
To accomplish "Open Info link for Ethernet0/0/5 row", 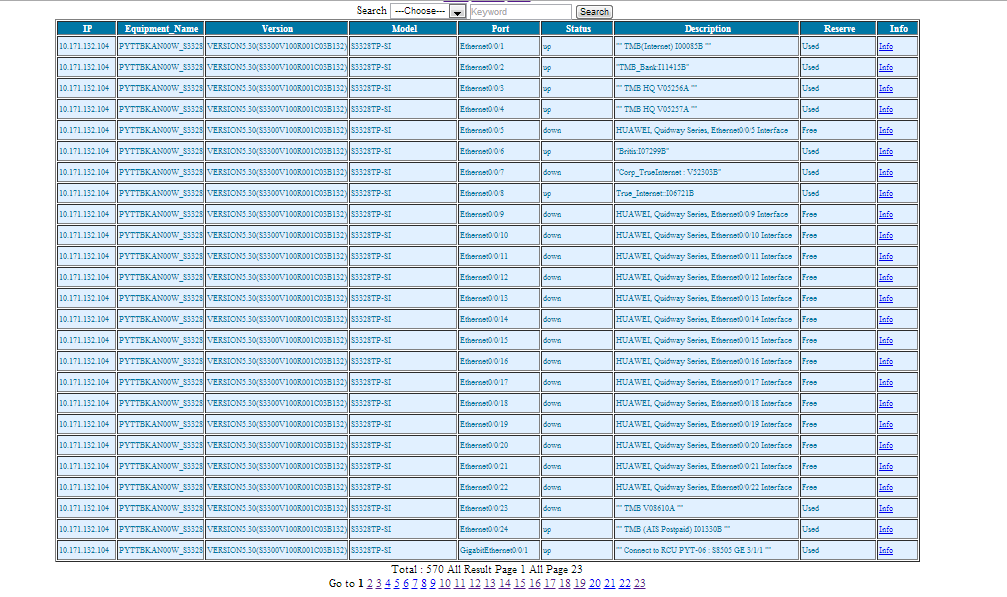I will point(886,130).
